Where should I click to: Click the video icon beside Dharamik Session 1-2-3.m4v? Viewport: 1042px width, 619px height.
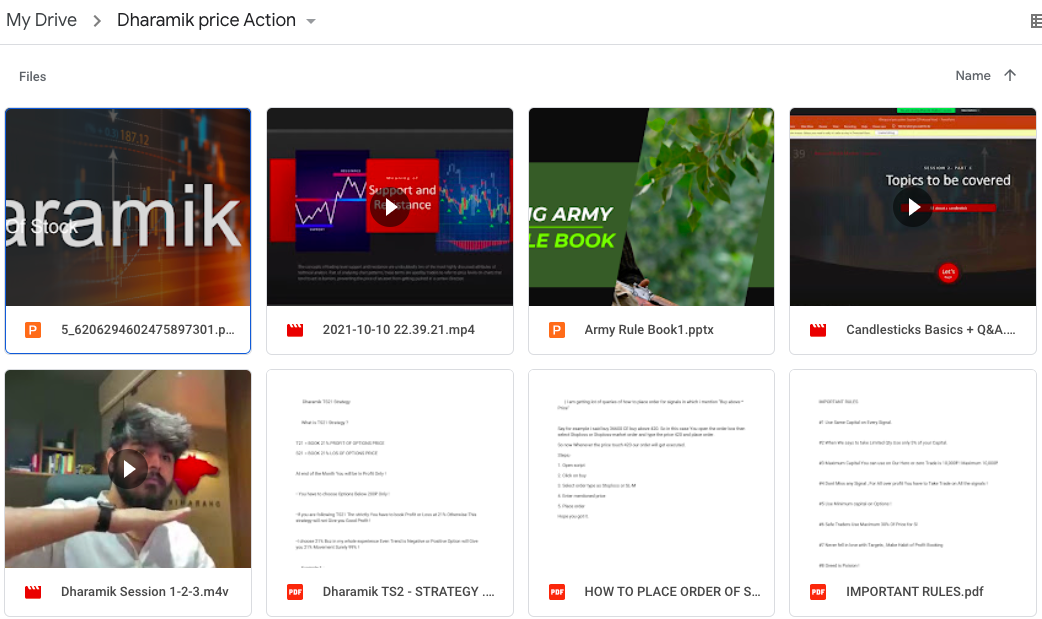pyautogui.click(x=33, y=592)
